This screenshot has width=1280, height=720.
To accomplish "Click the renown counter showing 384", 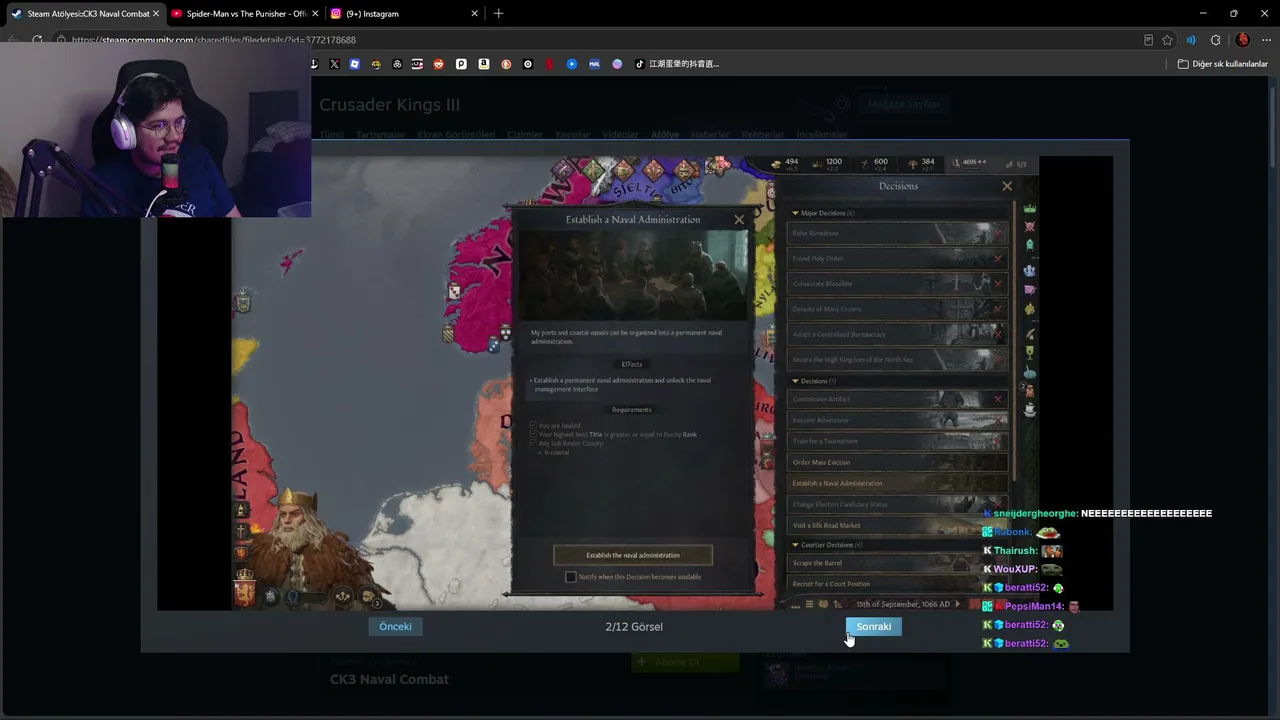I will click(x=922, y=163).
